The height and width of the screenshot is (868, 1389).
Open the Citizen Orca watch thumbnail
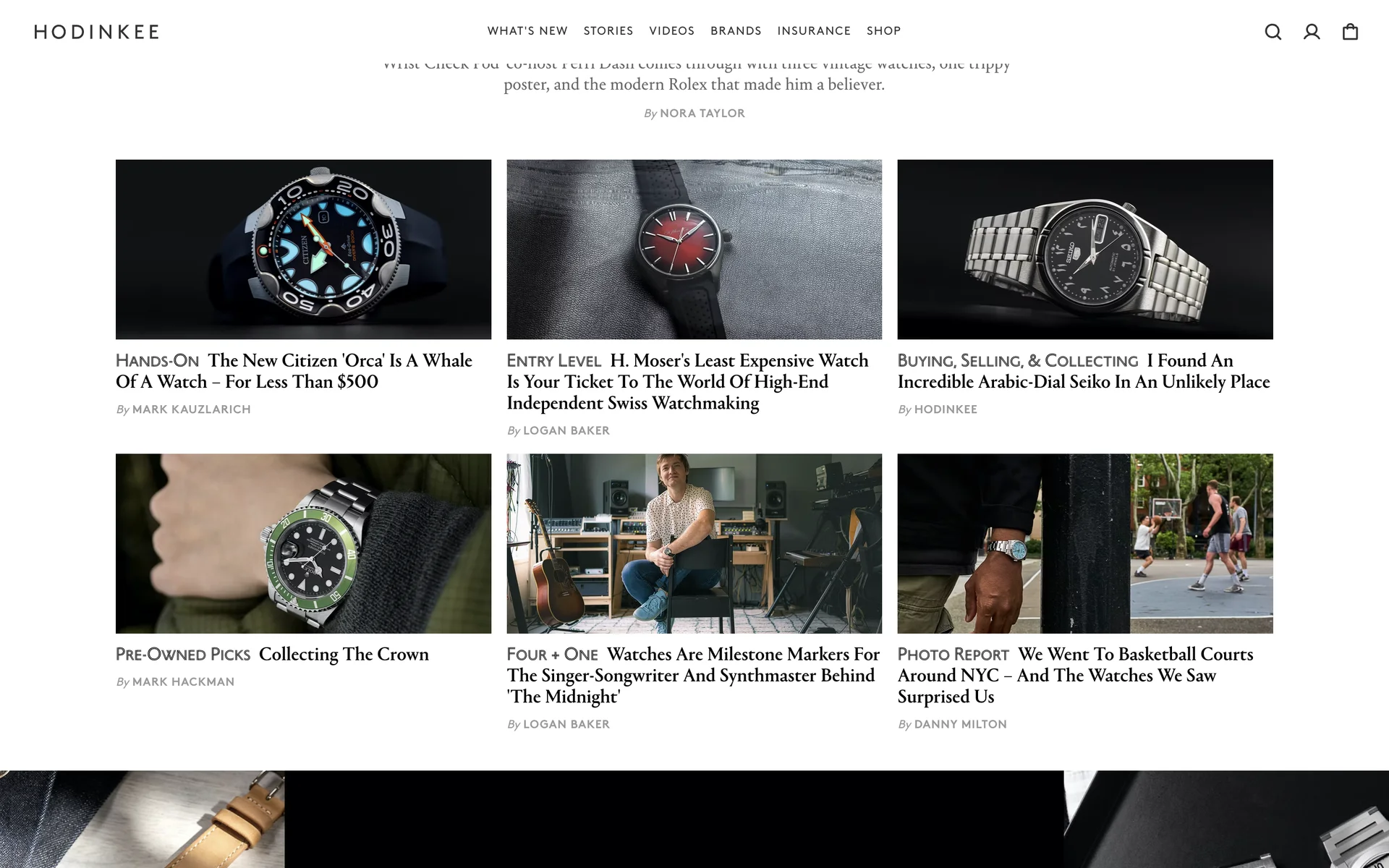(x=303, y=250)
